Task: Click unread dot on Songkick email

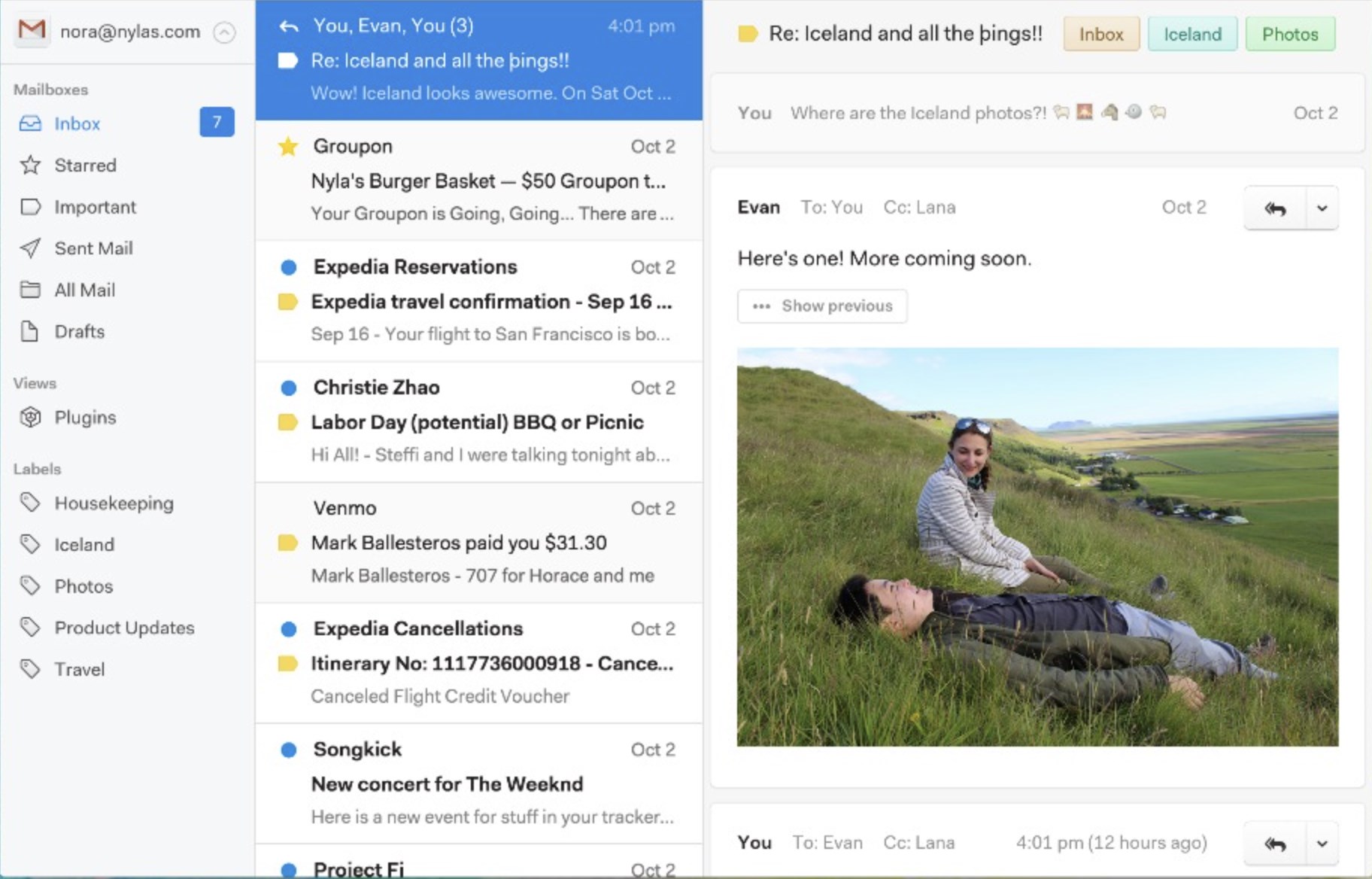Action: (x=288, y=750)
